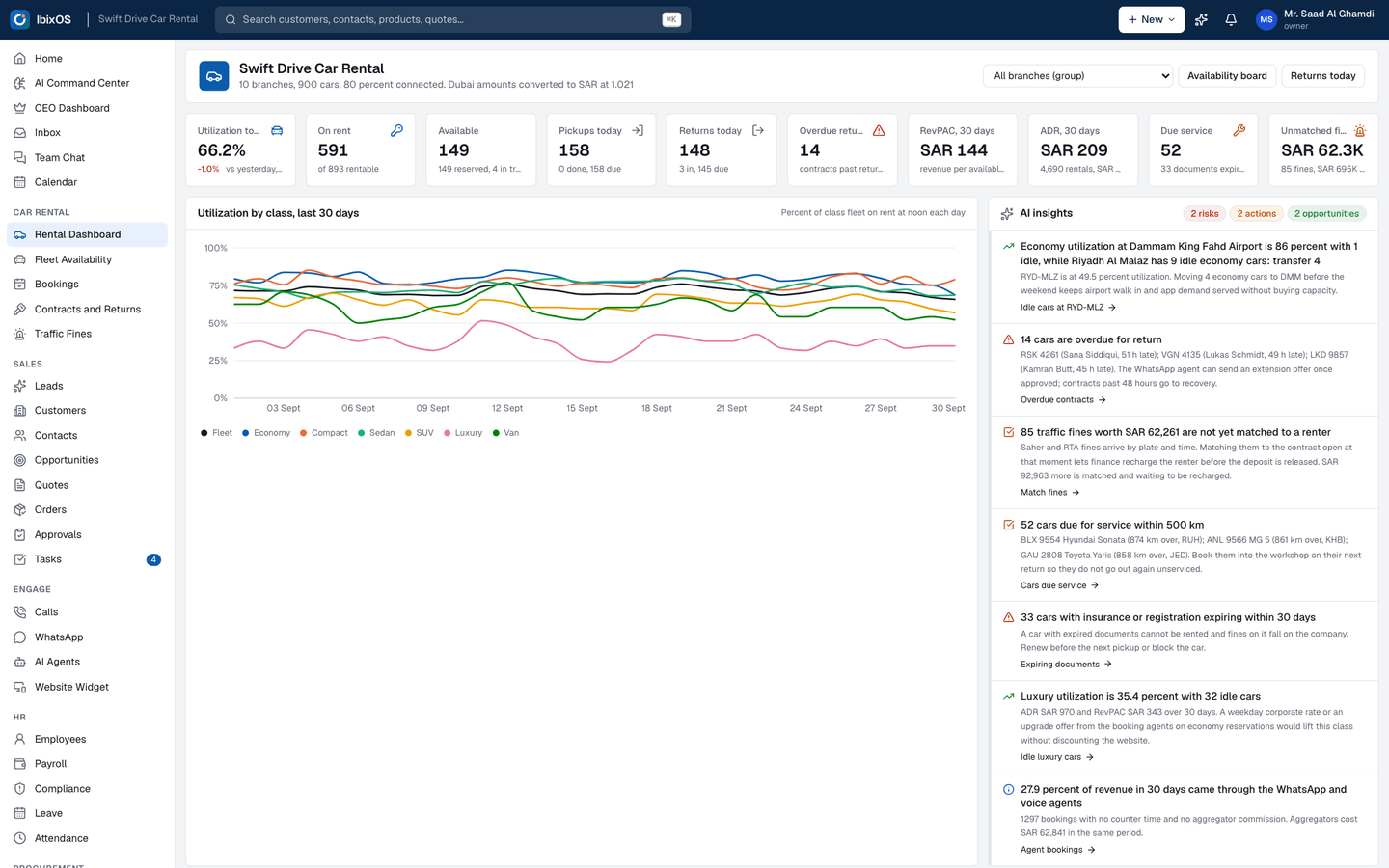The height and width of the screenshot is (868, 1389).
Task: Click the blue car icon beside Swift Drive title
Action: pyautogui.click(x=214, y=76)
